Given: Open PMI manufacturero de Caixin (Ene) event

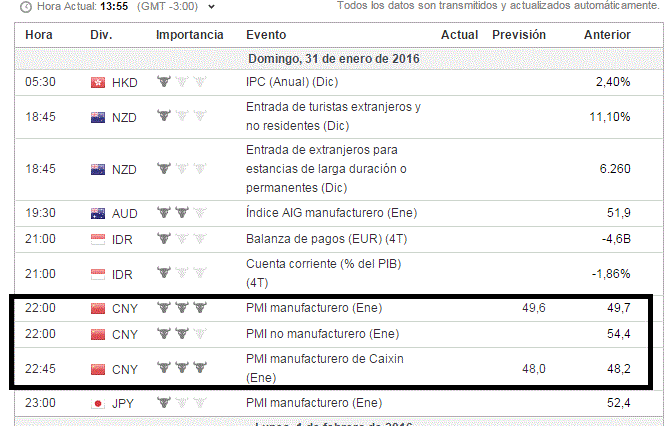Looking at the screenshot, I should pos(324,368).
